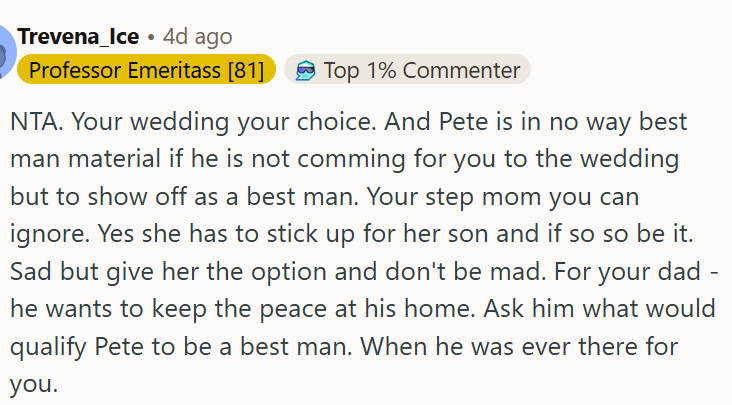Select the Professor Emeritass [81] flair

[146, 70]
